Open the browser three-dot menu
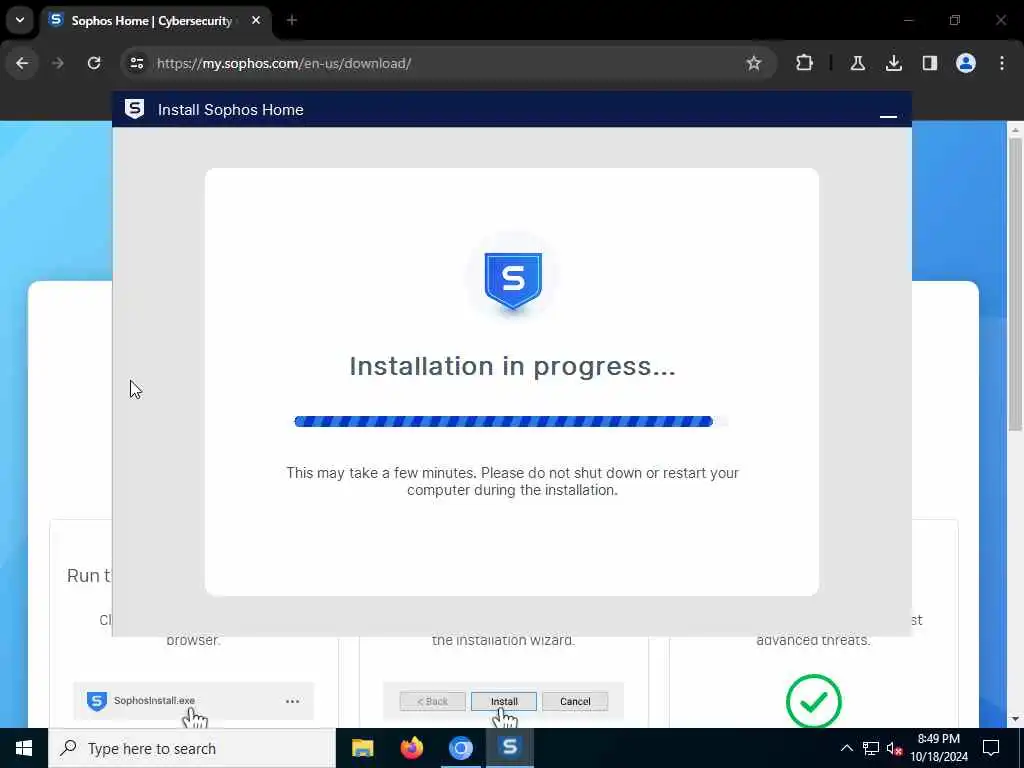Screen dimensions: 1024x768 pos(1002,63)
